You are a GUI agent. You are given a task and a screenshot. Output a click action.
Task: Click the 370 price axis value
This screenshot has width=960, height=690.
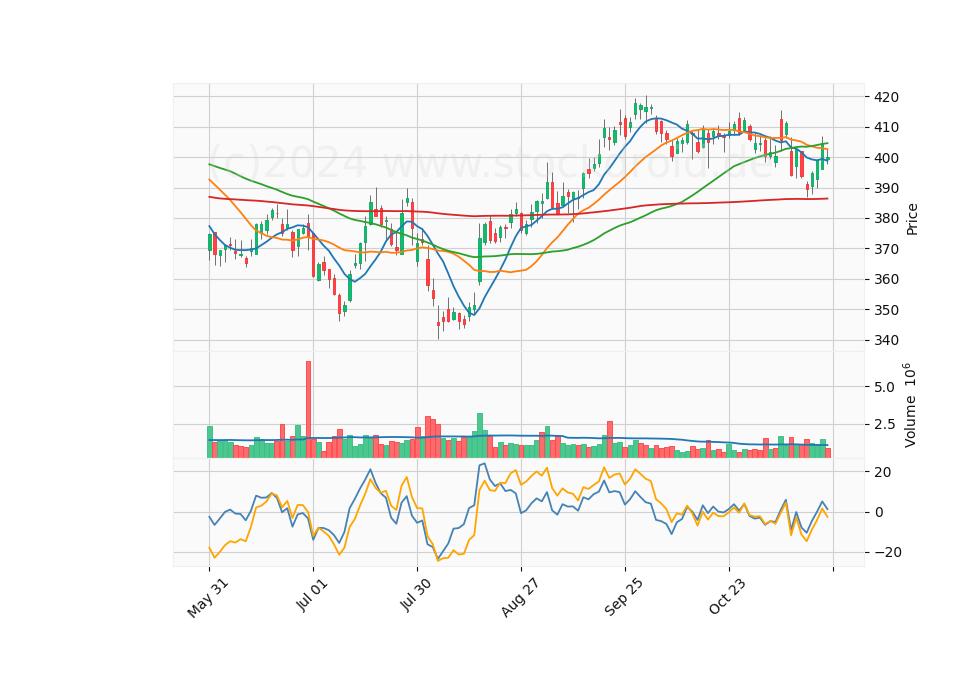click(887, 249)
